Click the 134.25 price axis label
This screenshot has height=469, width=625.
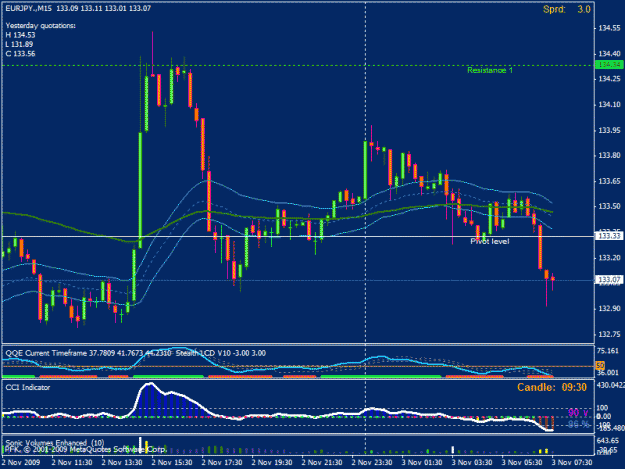pos(609,79)
